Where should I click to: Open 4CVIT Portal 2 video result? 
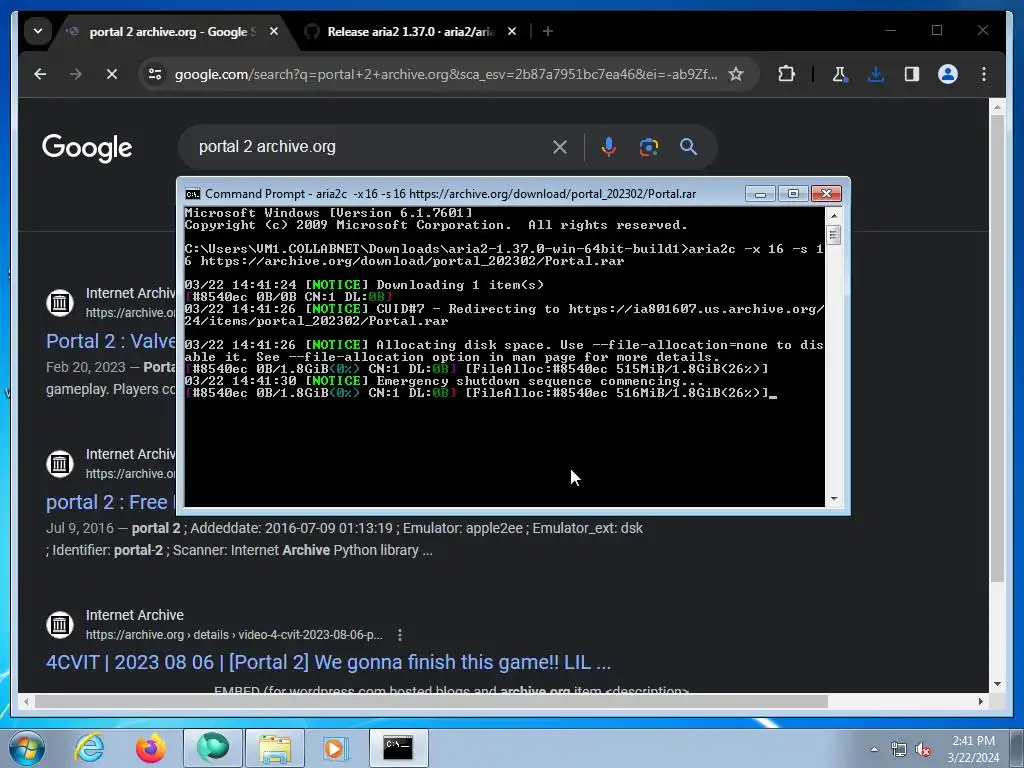(x=328, y=662)
